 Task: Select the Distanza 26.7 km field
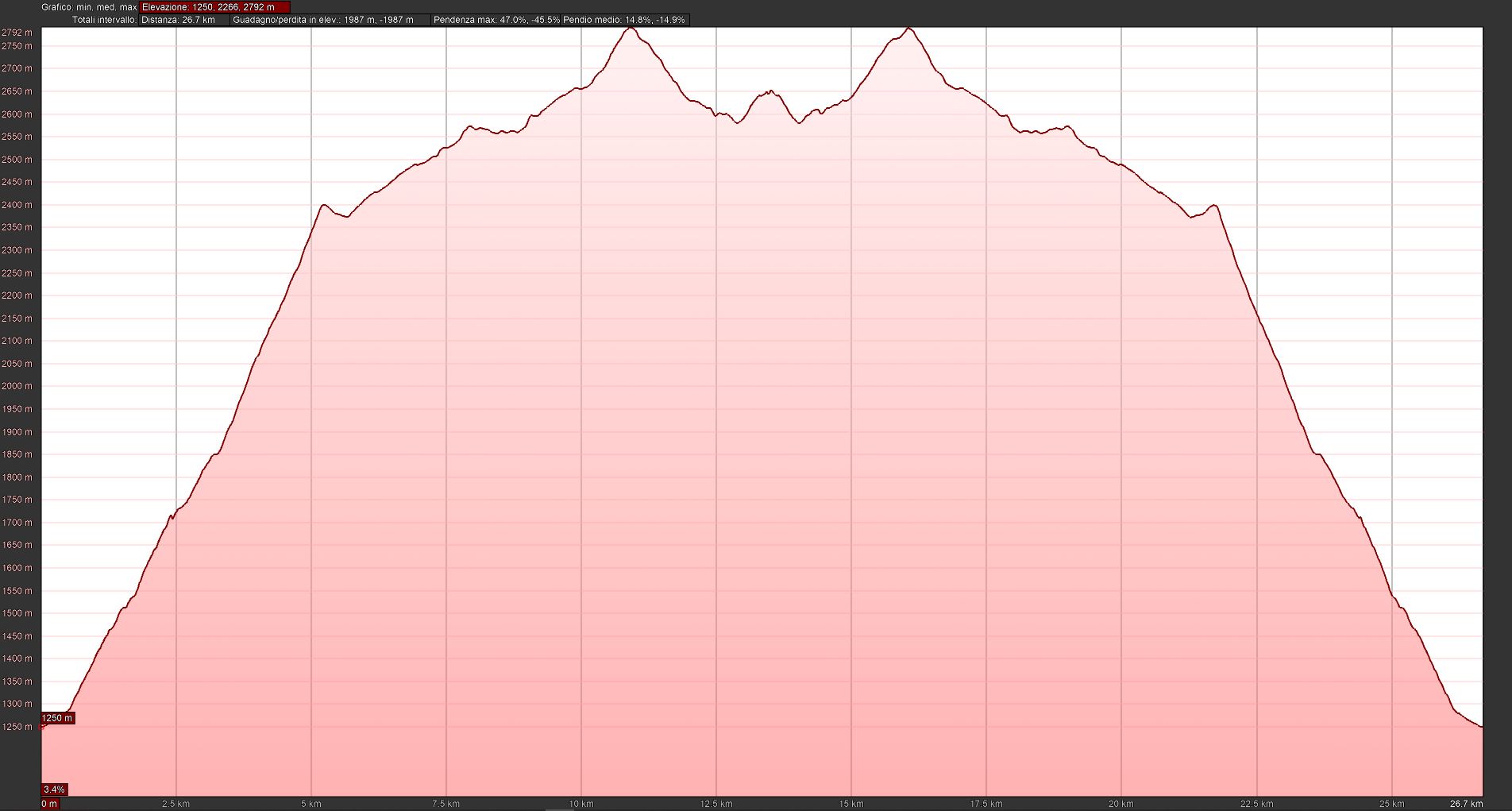(x=183, y=20)
